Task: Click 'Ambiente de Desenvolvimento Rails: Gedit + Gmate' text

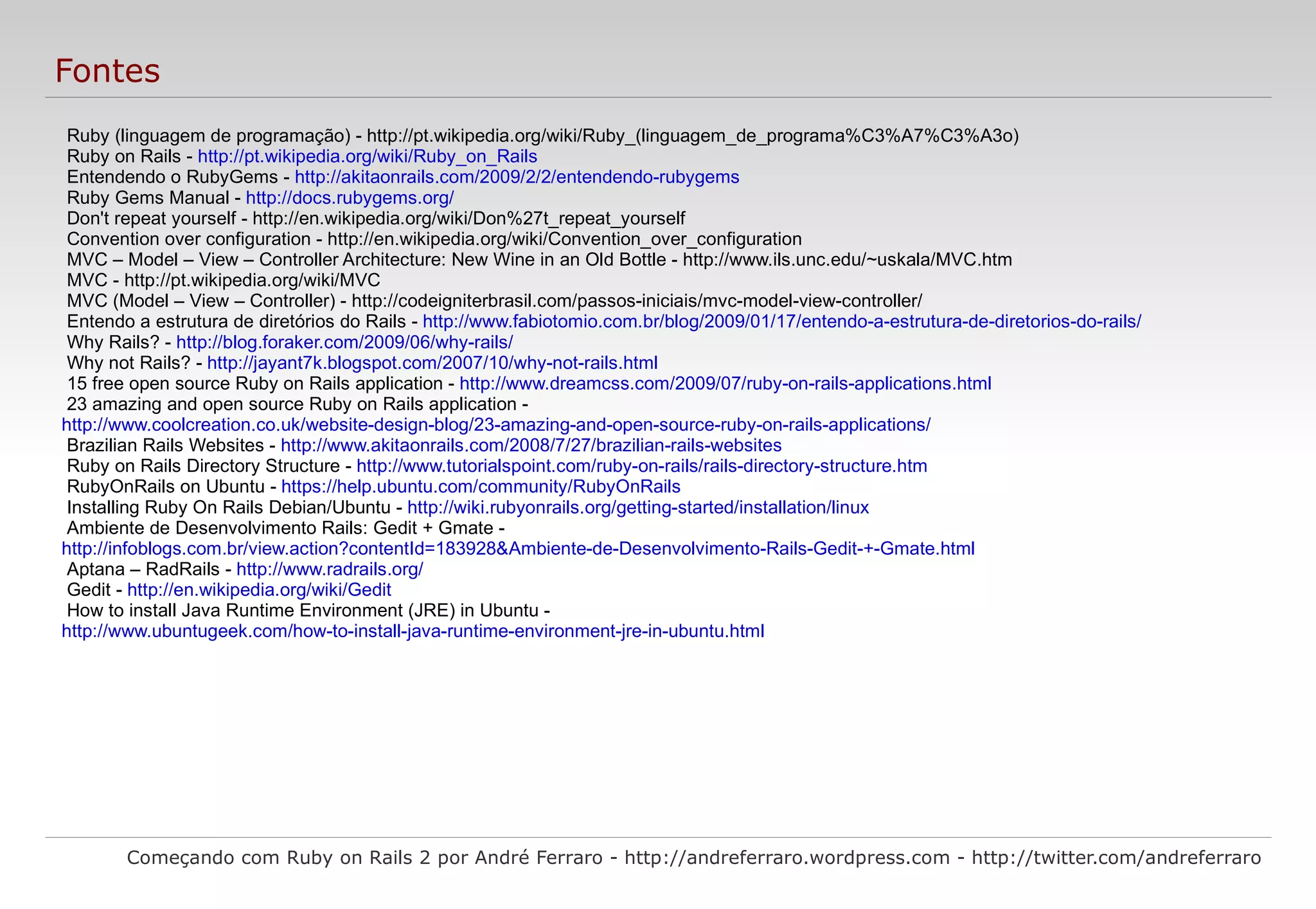Action: pos(280,528)
